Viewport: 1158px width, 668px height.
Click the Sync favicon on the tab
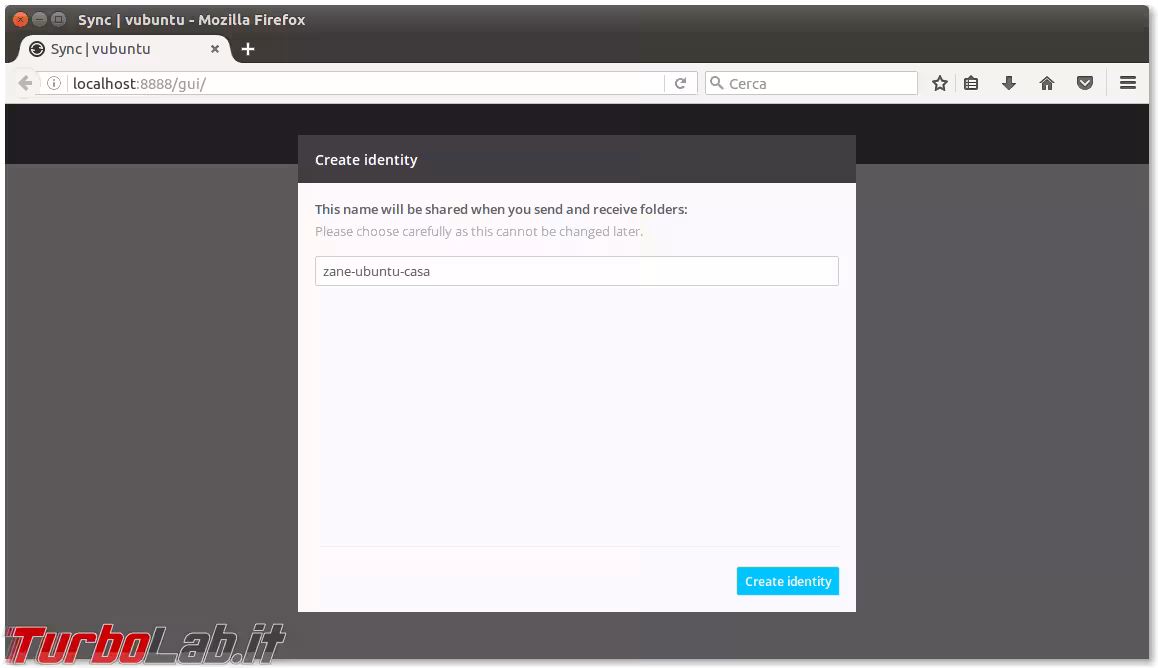[x=37, y=49]
